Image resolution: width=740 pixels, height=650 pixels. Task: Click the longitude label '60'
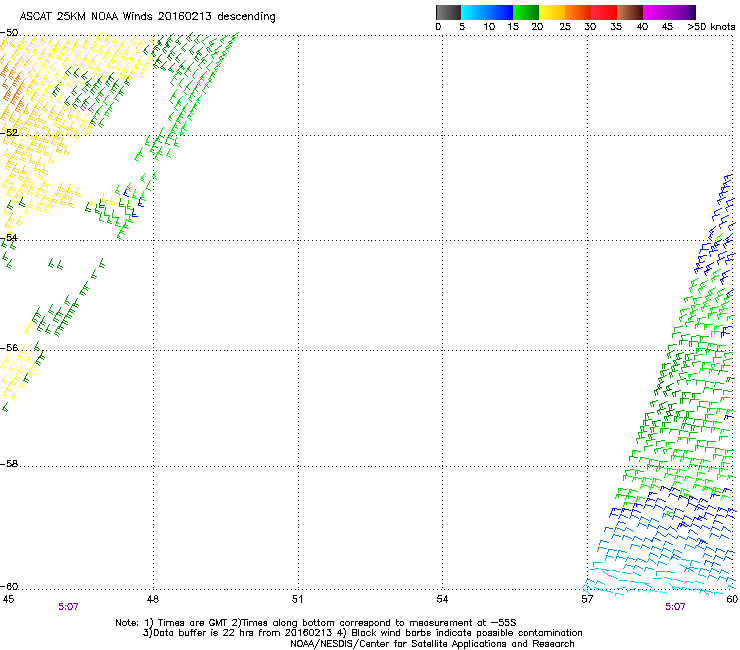pos(732,599)
